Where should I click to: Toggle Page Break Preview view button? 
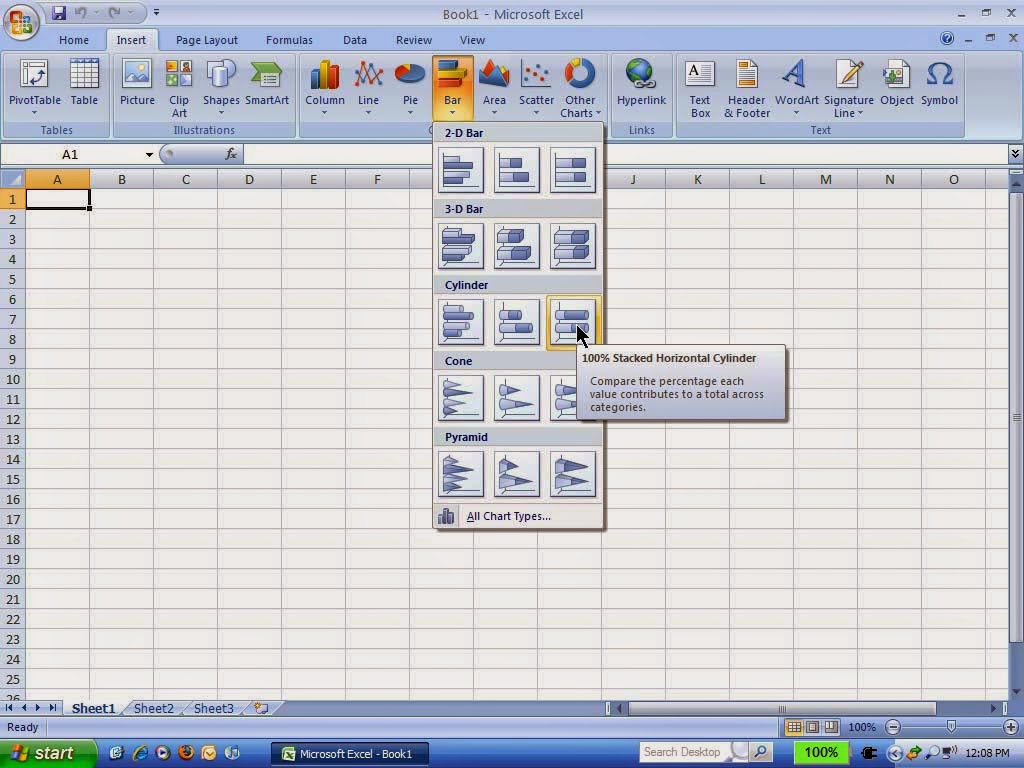coord(831,727)
